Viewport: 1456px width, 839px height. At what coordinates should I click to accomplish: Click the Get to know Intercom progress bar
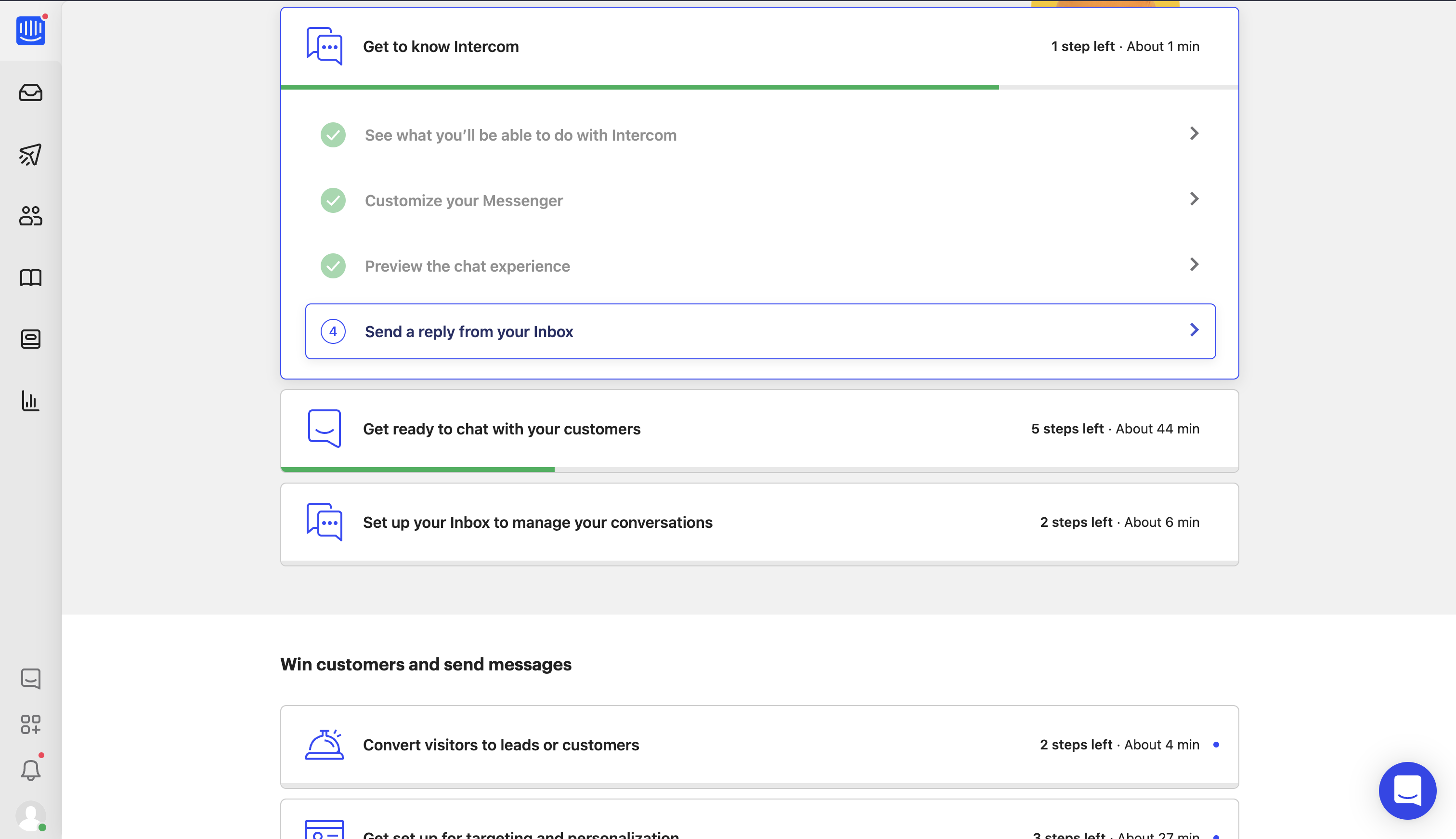pos(639,87)
